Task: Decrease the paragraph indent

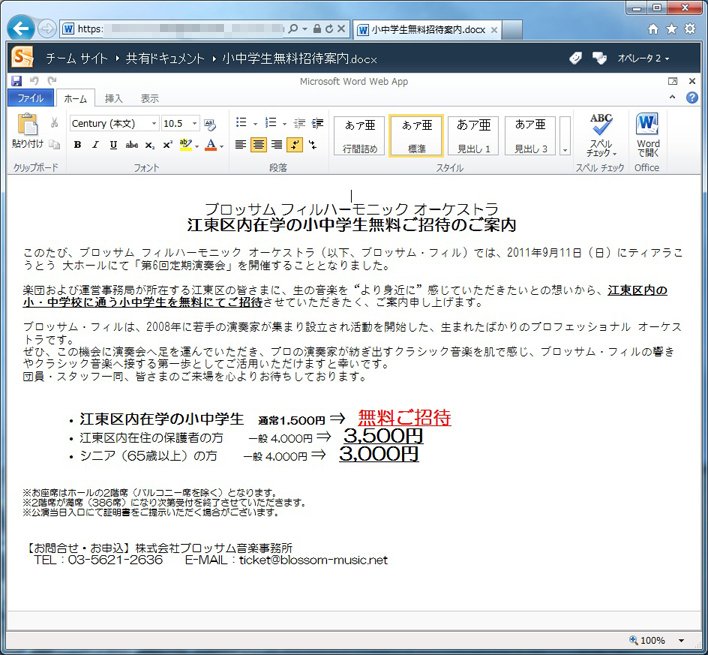Action: coord(299,123)
